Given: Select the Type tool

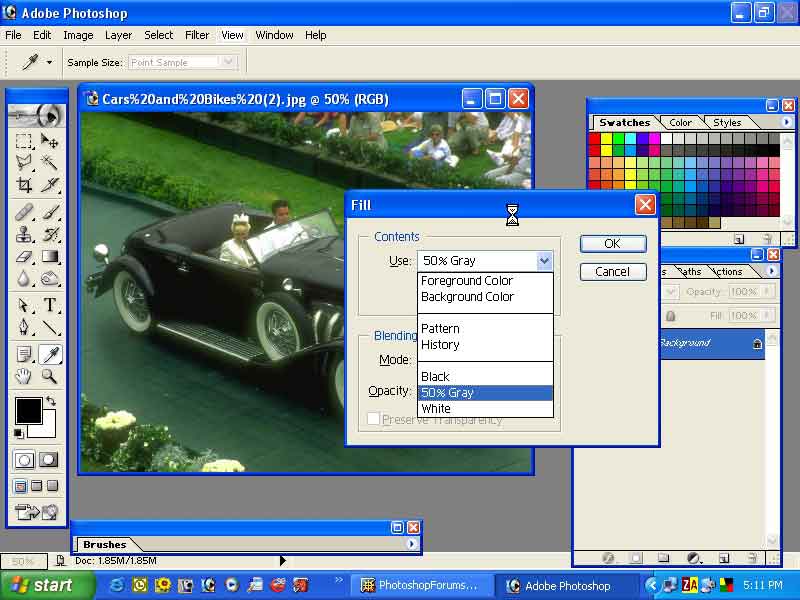Looking at the screenshot, I should click(49, 305).
